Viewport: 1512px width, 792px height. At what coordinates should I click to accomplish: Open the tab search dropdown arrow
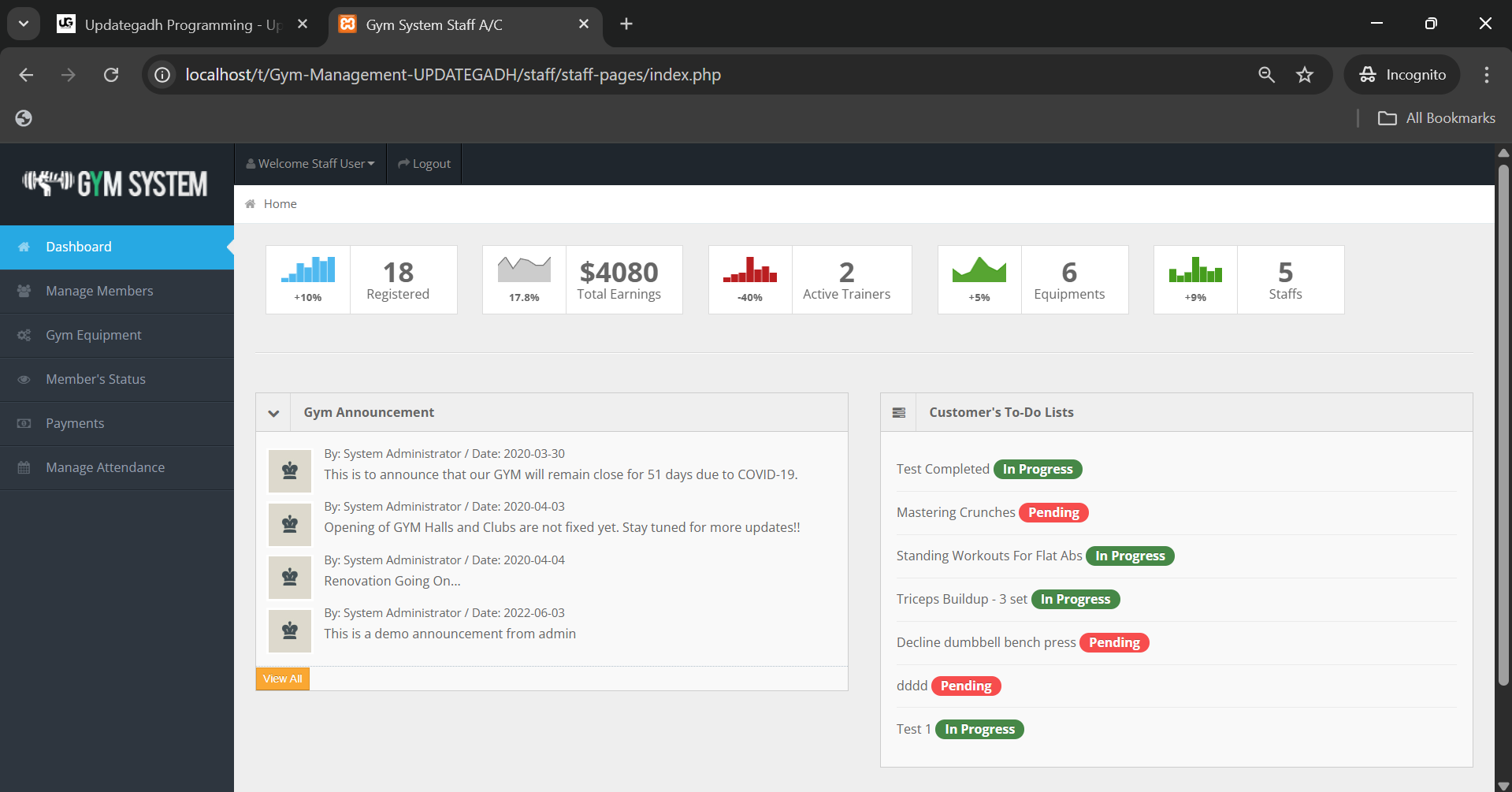click(24, 24)
